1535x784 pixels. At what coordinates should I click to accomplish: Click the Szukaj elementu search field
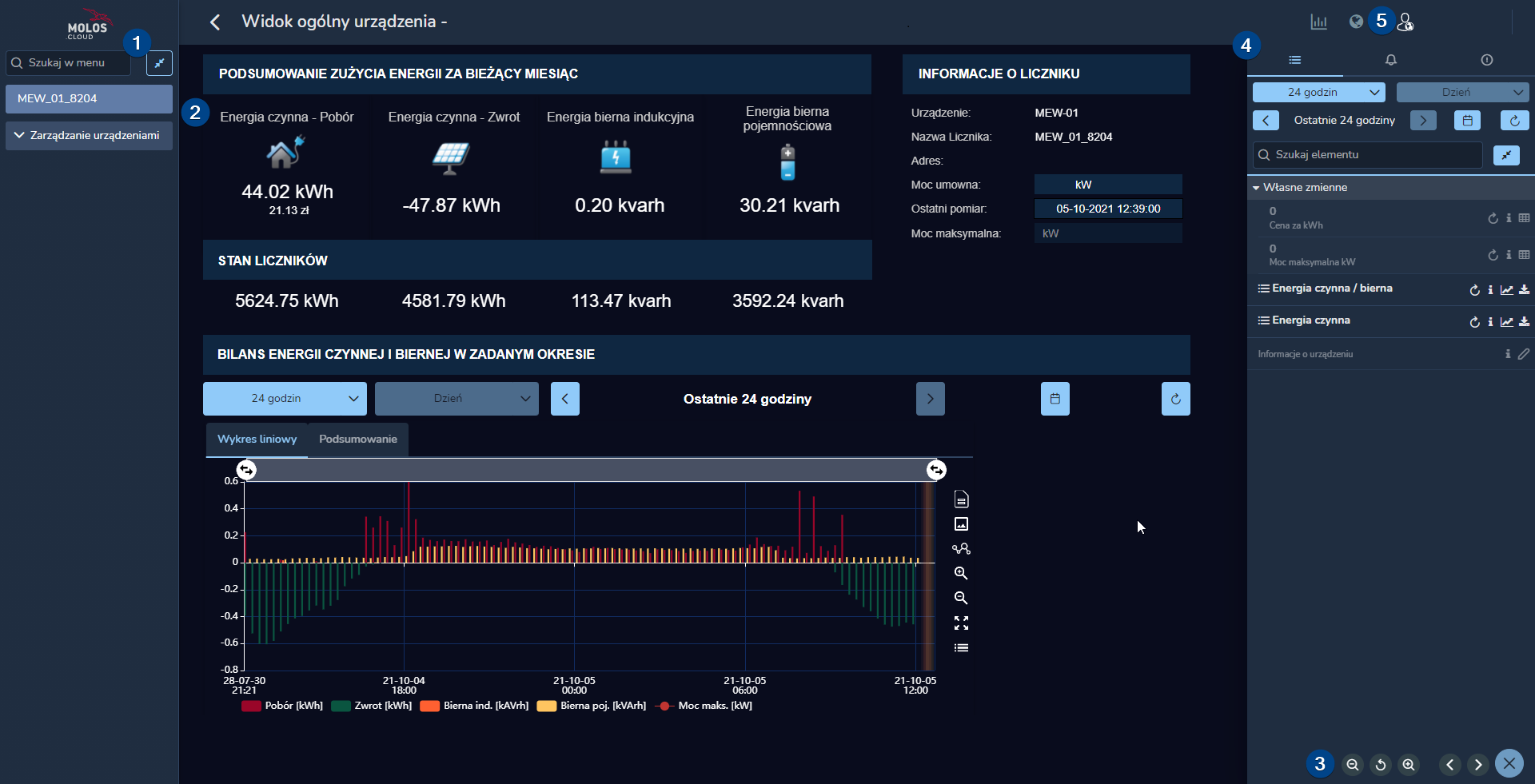1367,155
